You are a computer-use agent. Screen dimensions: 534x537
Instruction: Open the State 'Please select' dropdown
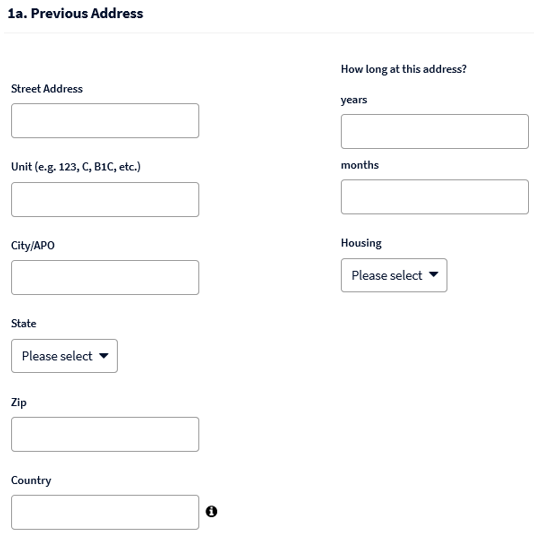[64, 356]
